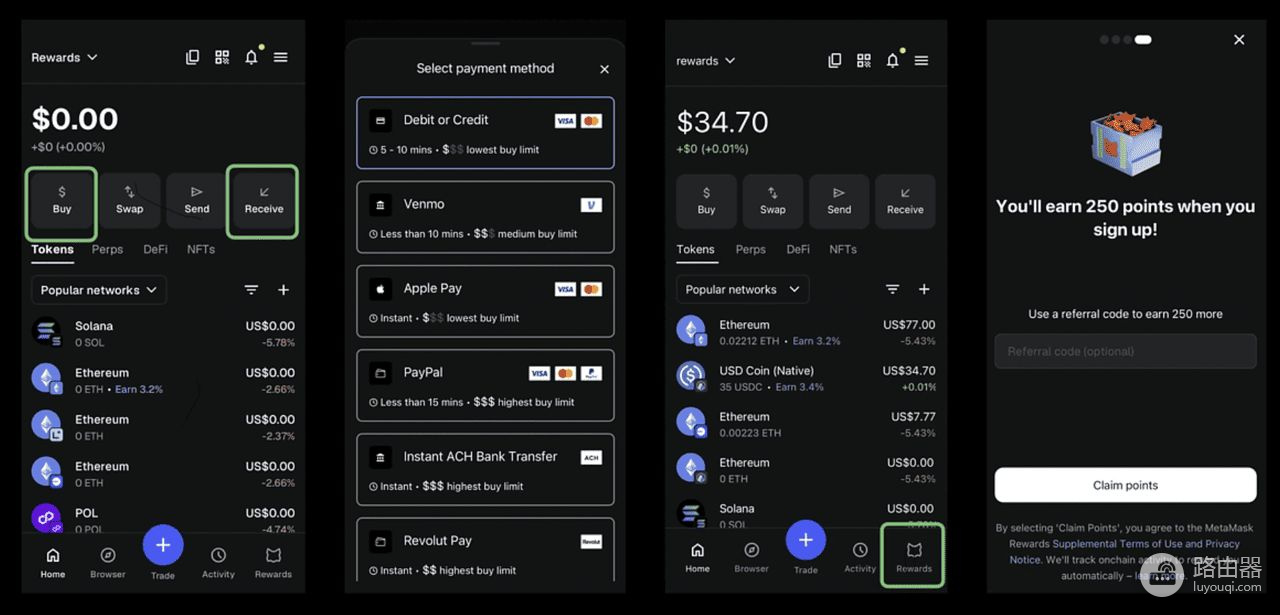Screen dimensions: 1280x615
Task: Tap Swap button in the $0.00 wallet
Action: pyautogui.click(x=130, y=201)
